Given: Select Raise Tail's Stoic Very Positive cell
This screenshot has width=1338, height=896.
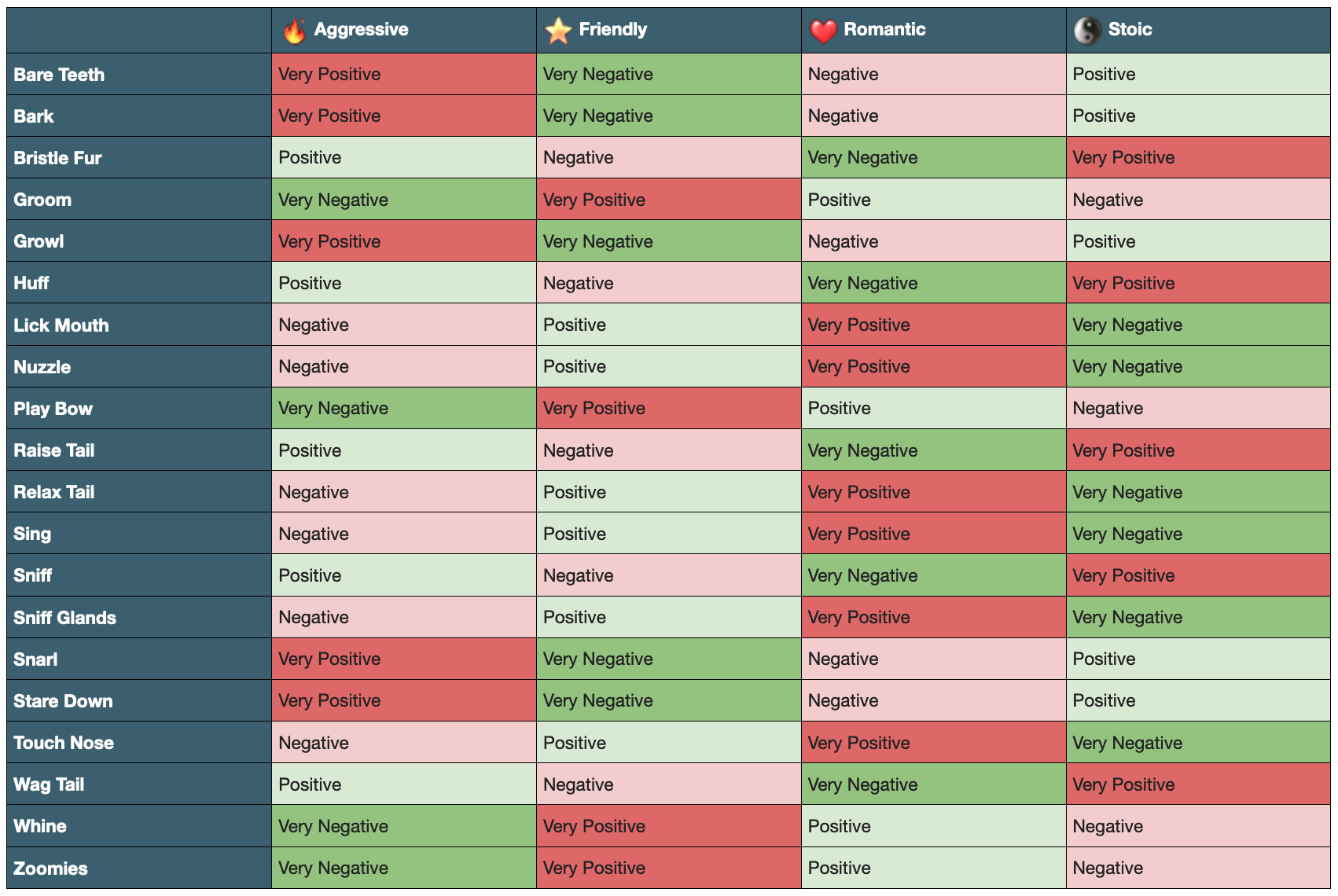Looking at the screenshot, I should 1198,450.
